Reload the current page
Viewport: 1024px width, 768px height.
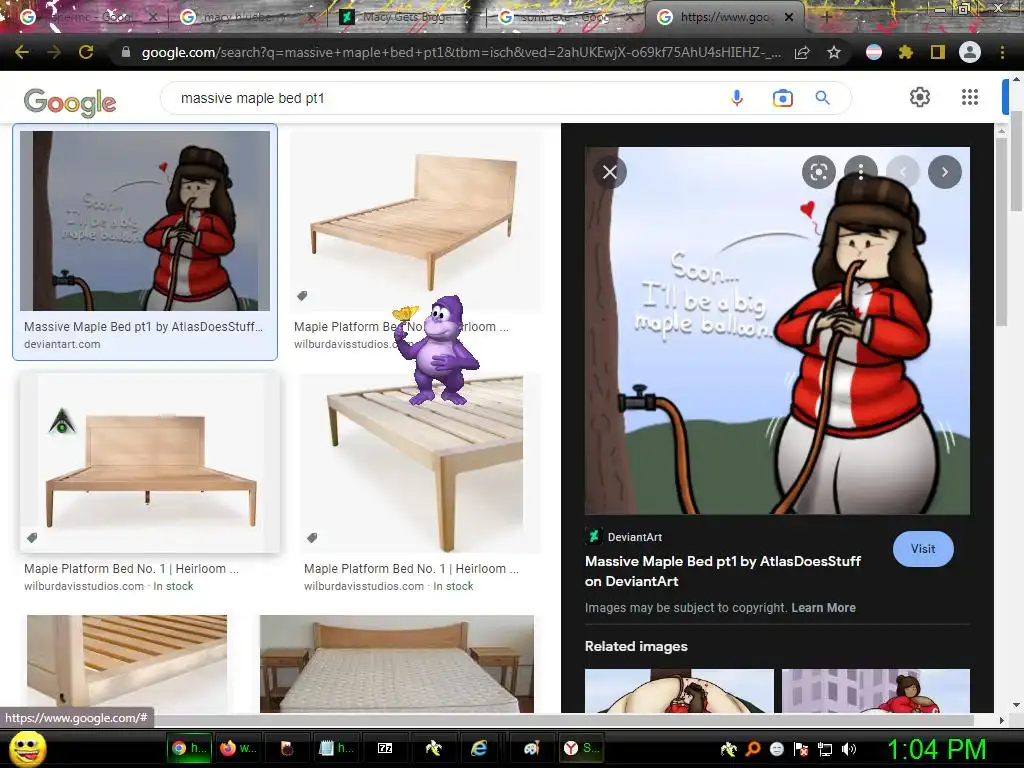pyautogui.click(x=86, y=52)
